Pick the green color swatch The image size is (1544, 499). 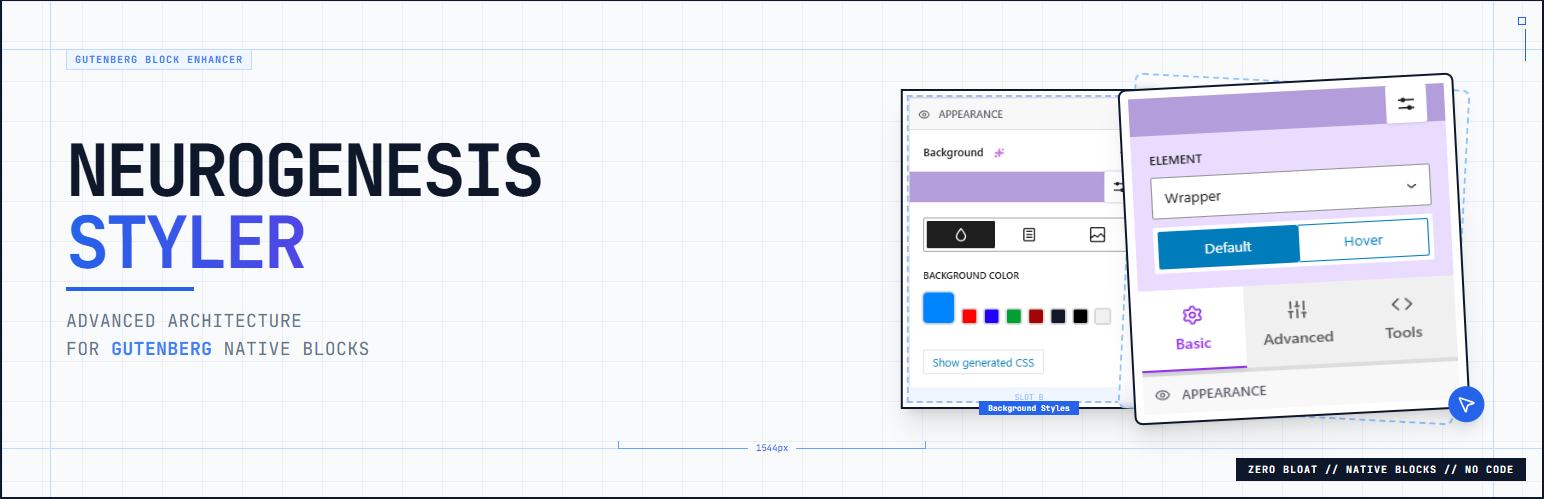pos(1014,316)
